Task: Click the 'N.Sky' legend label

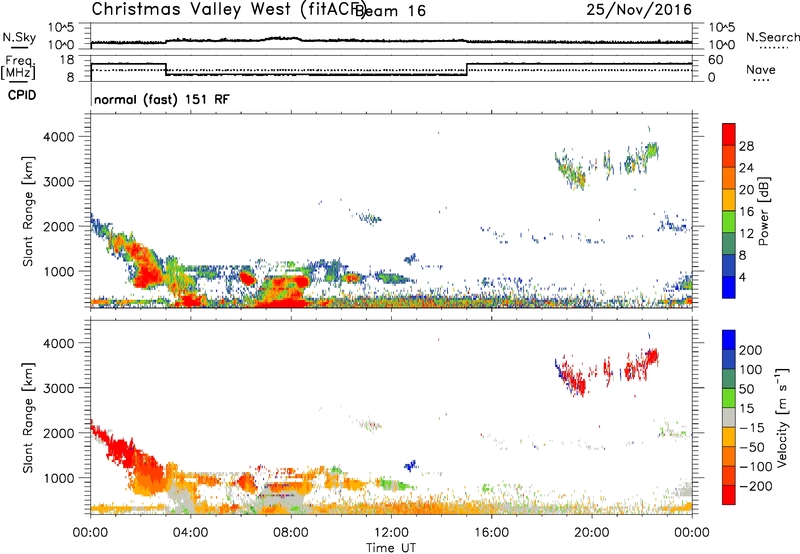Action: coord(19,37)
